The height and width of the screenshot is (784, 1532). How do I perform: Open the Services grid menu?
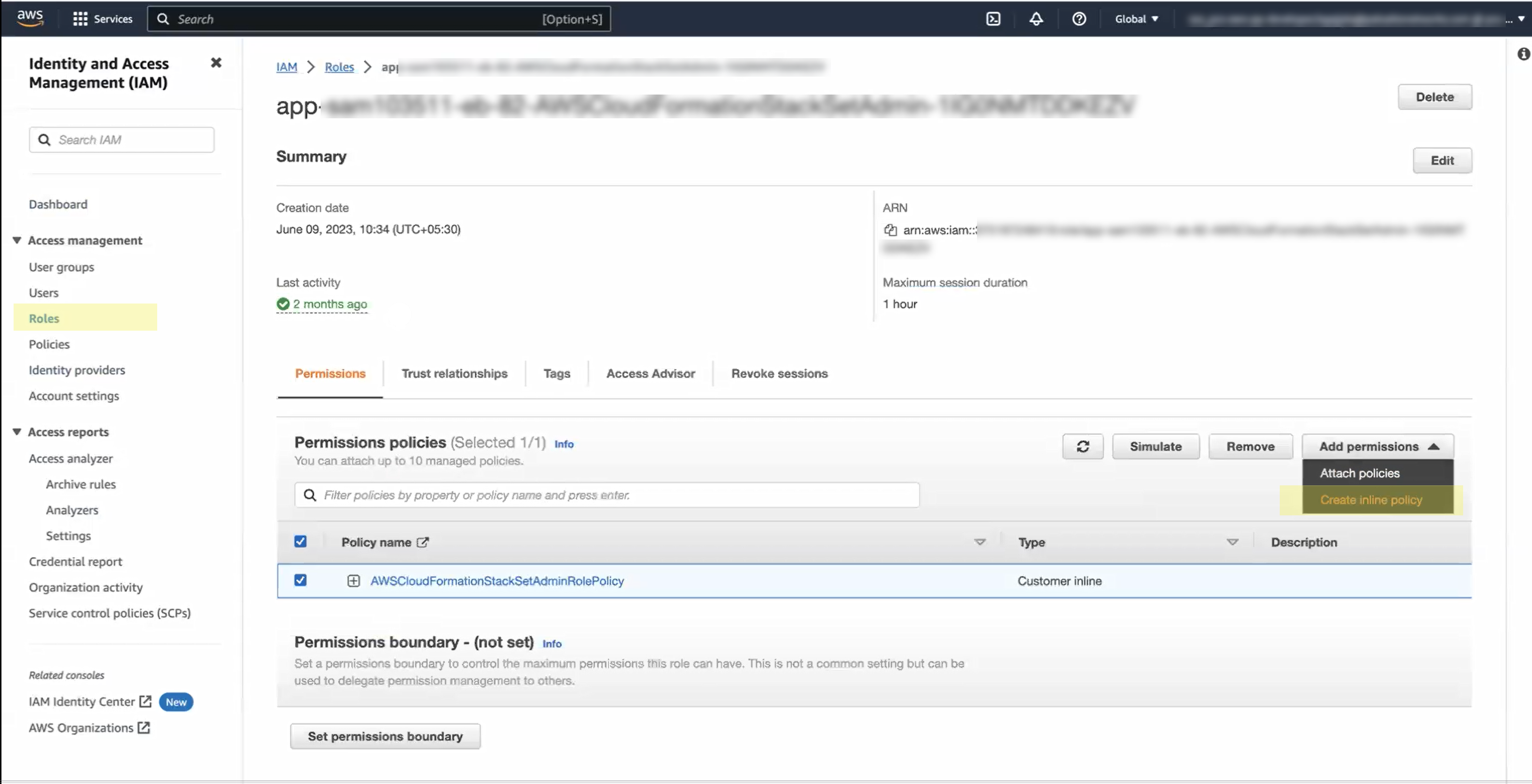tap(103, 19)
